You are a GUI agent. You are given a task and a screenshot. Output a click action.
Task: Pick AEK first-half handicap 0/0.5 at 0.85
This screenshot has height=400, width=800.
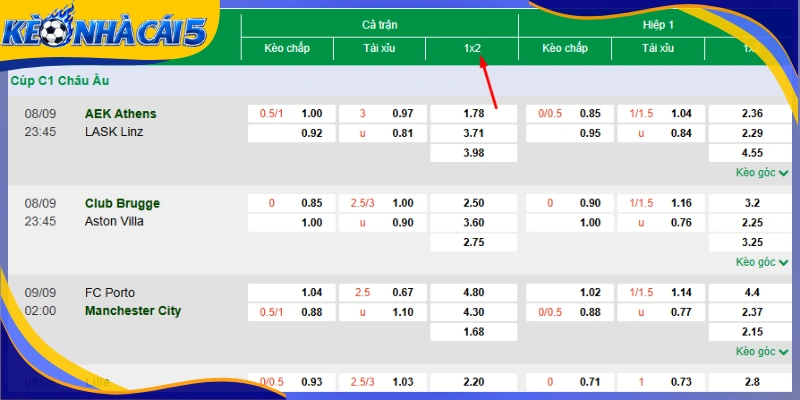click(570, 113)
